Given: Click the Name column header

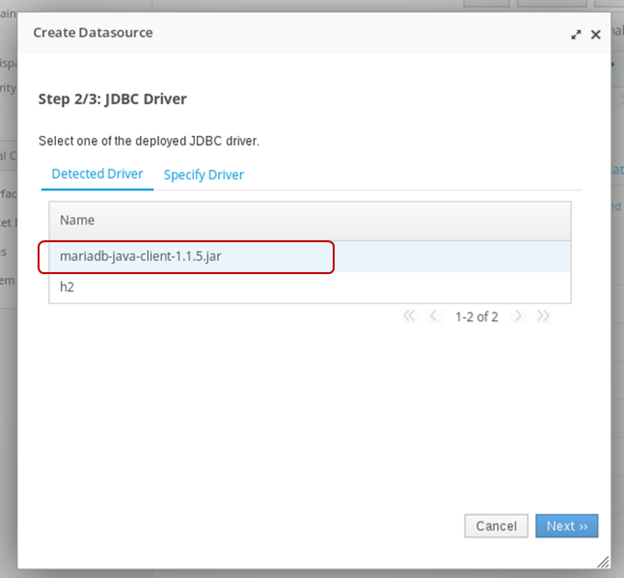Looking at the screenshot, I should 76,220.
